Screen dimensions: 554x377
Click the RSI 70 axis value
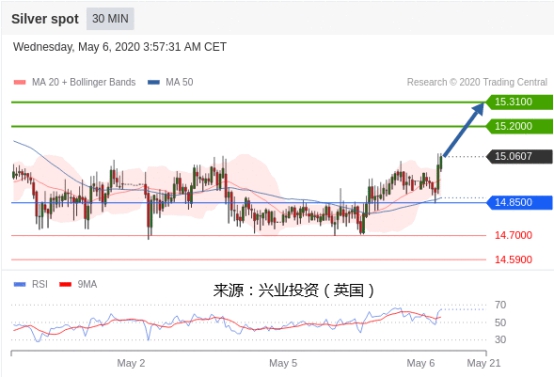pos(500,305)
